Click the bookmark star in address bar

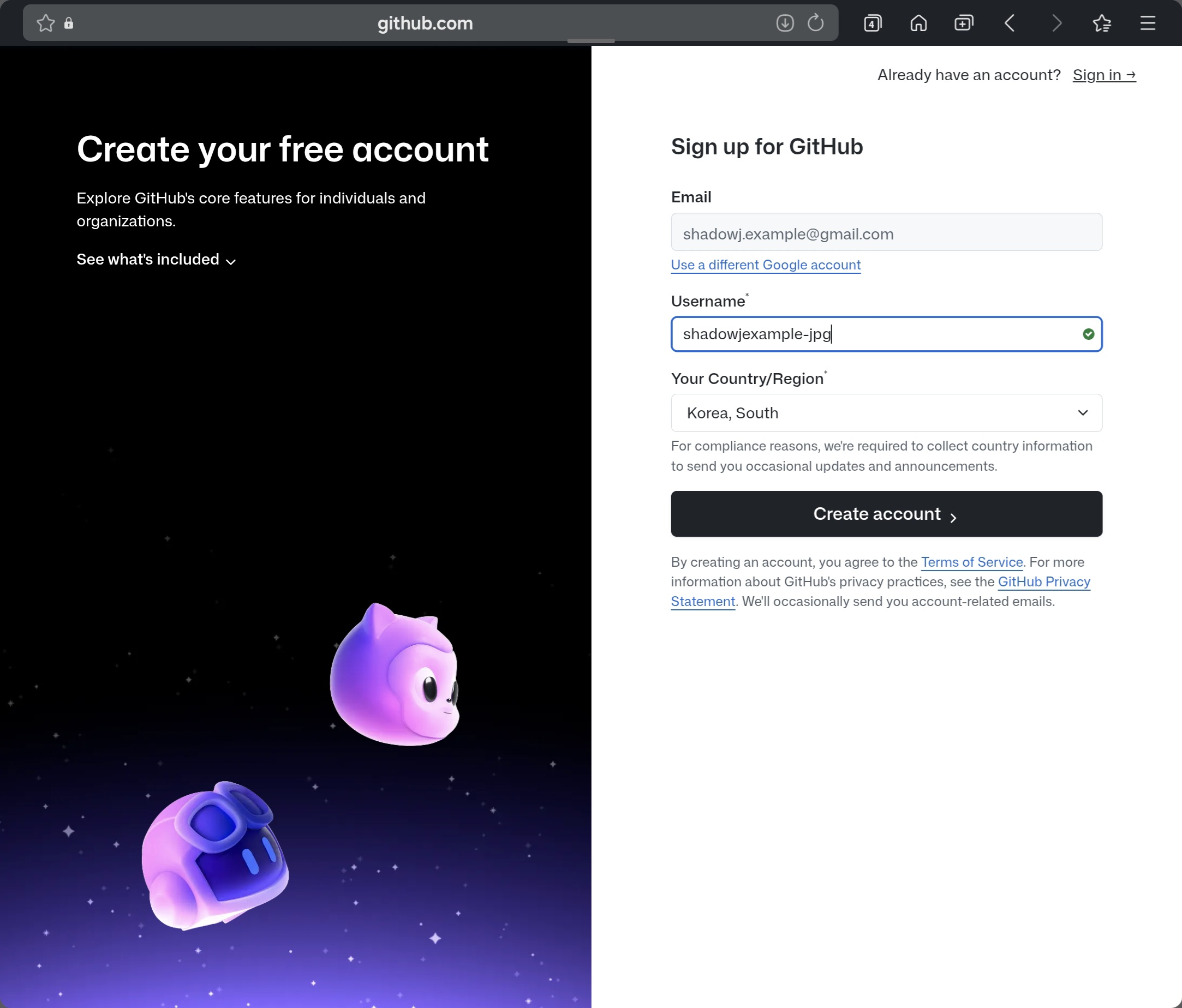tap(45, 23)
